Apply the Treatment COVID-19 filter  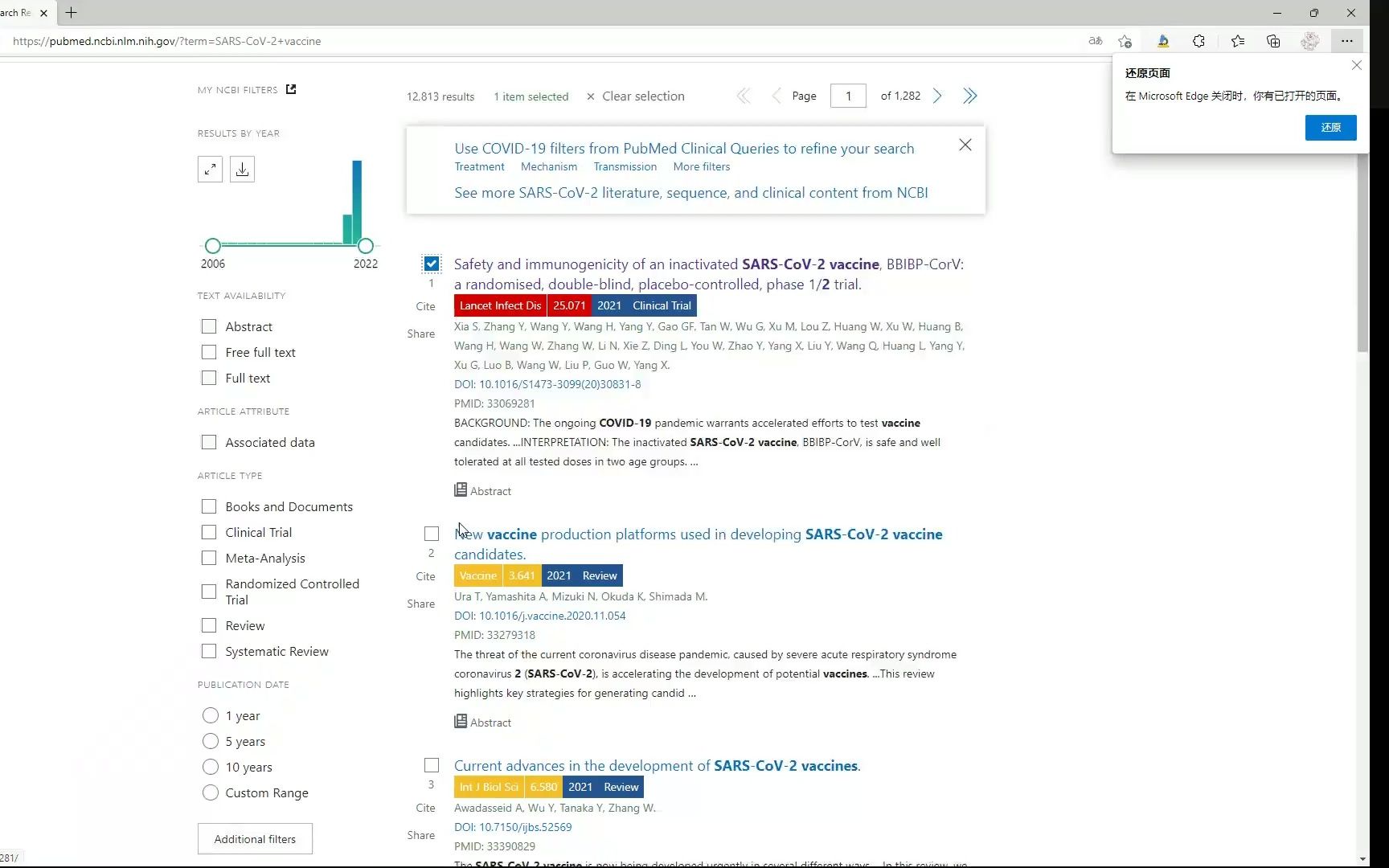pos(479,167)
